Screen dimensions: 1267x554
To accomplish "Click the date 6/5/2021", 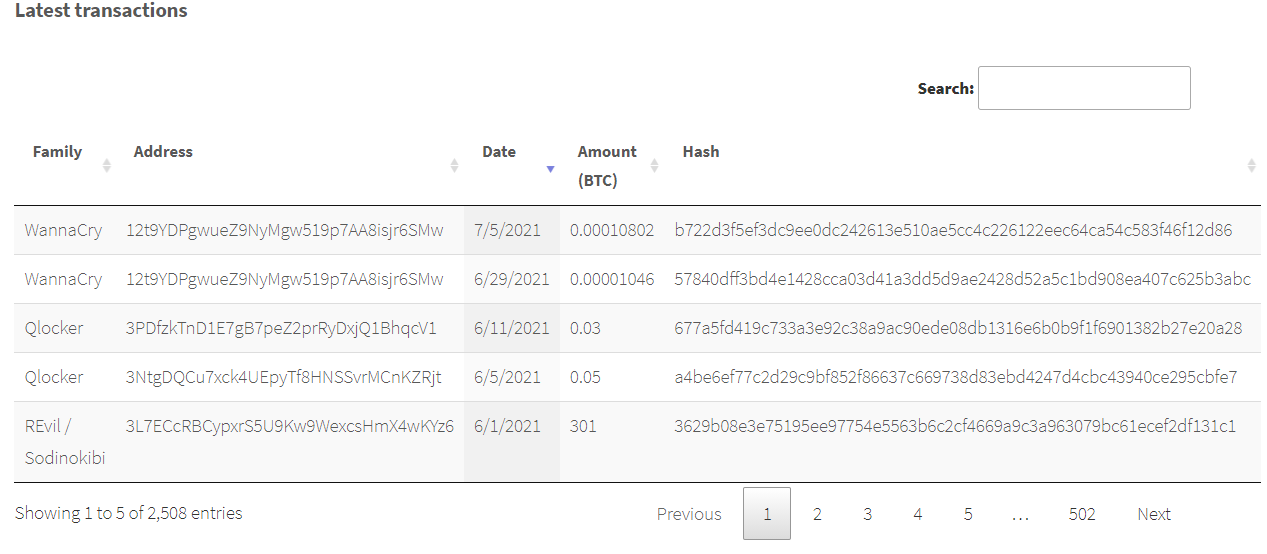I will pyautogui.click(x=507, y=377).
